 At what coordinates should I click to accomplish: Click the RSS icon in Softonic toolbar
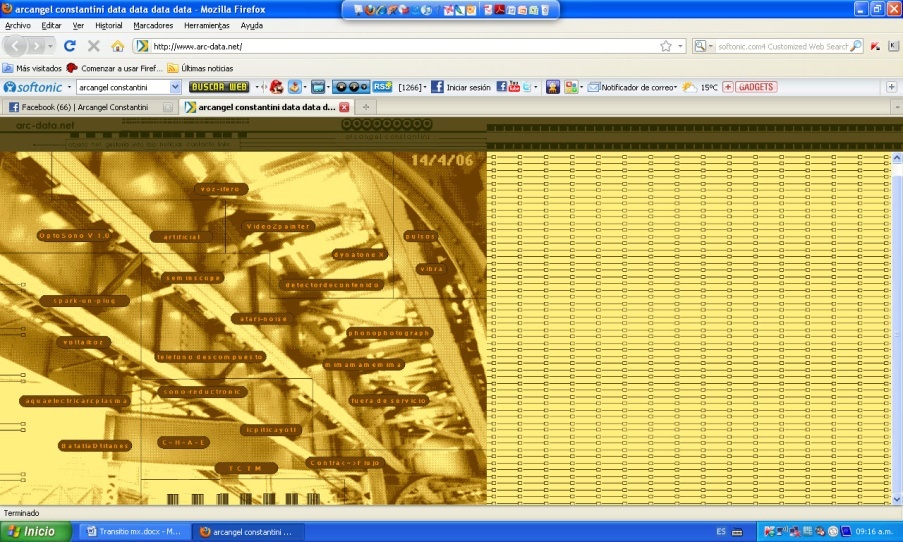click(382, 87)
